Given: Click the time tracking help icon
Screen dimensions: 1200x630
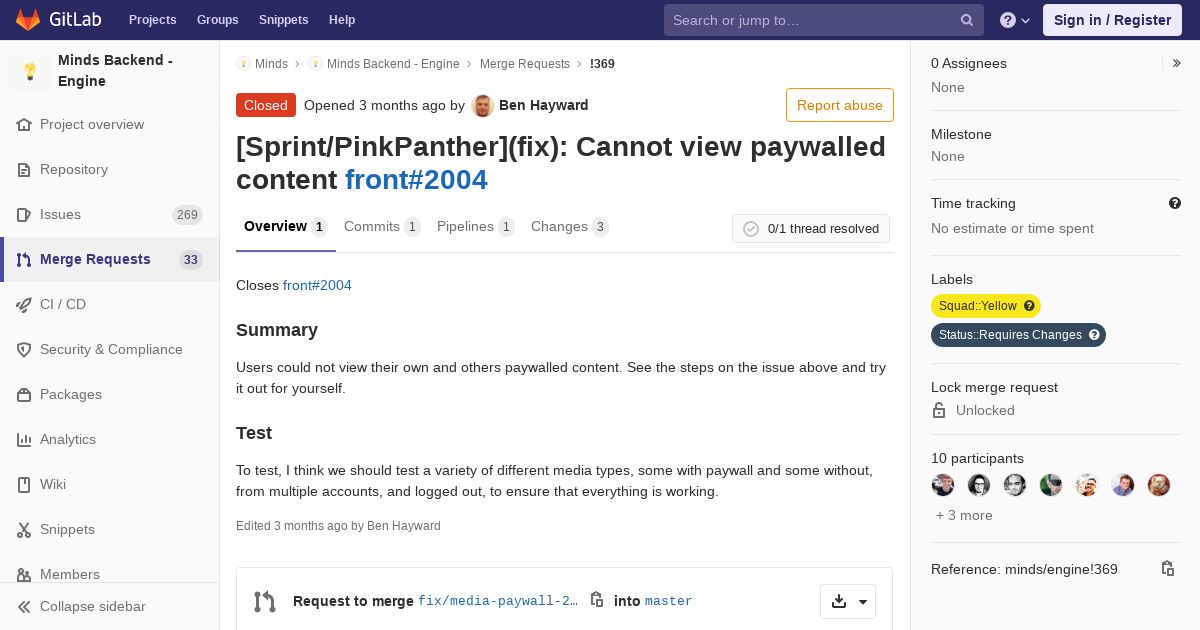Looking at the screenshot, I should coord(1175,203).
